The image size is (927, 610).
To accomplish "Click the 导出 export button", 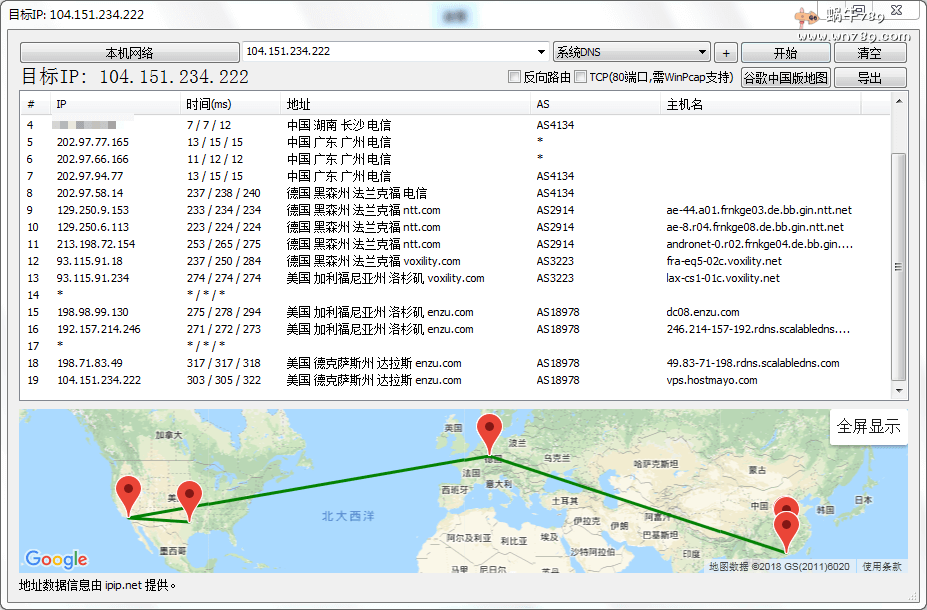I will [x=869, y=78].
